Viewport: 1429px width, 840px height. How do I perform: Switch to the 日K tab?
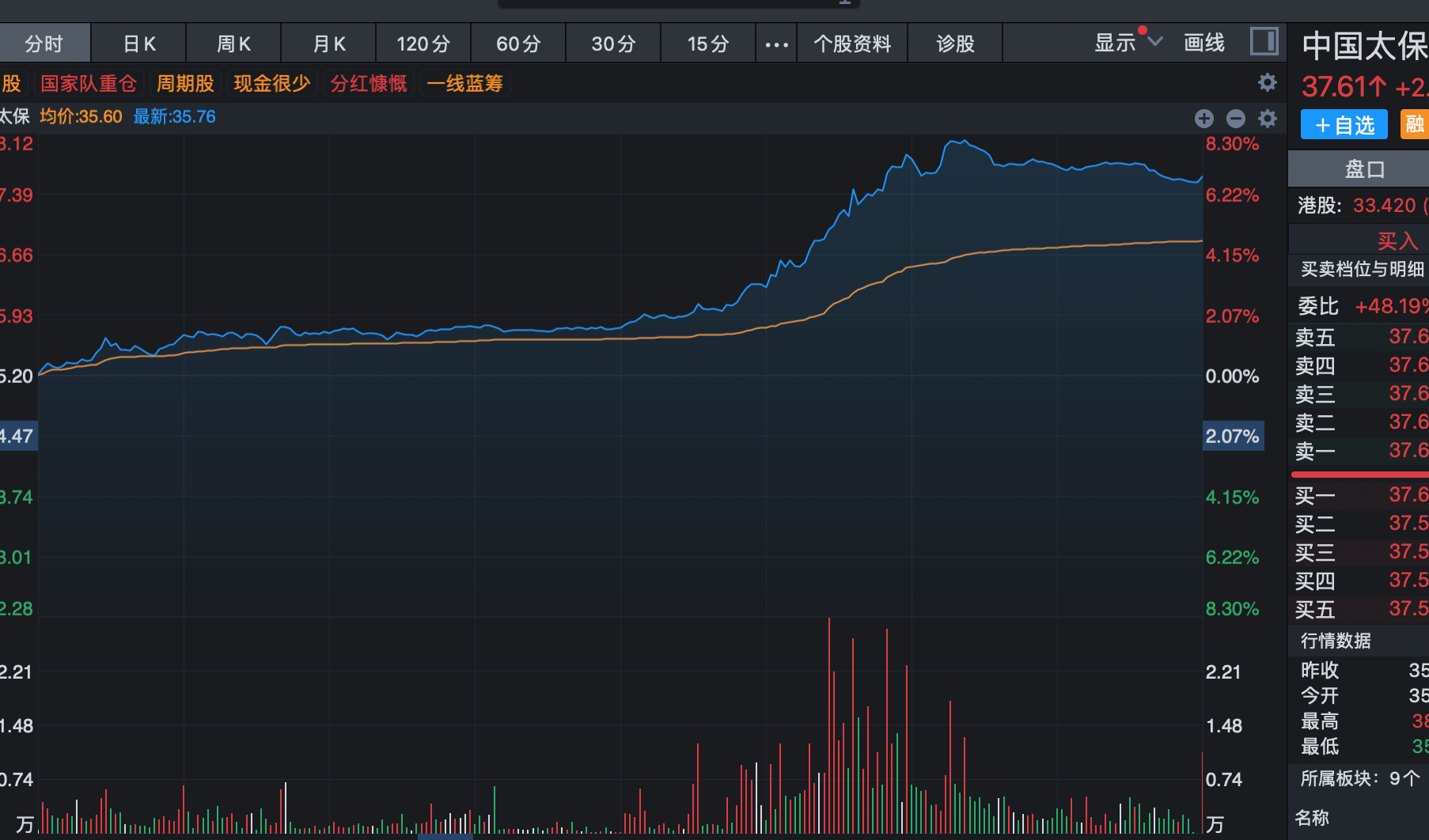click(x=139, y=44)
